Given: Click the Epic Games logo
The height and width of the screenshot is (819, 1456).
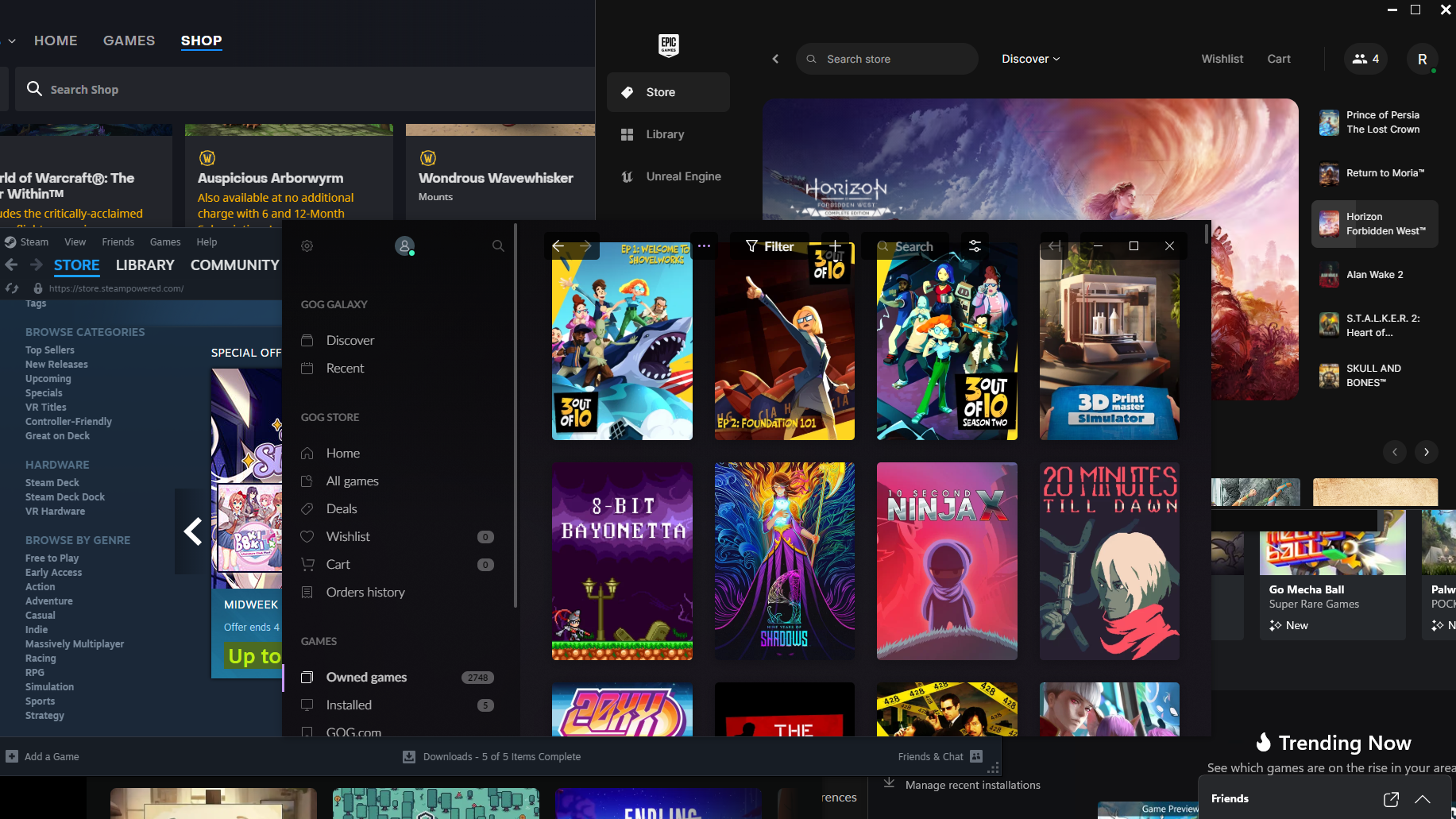Looking at the screenshot, I should tap(668, 45).
